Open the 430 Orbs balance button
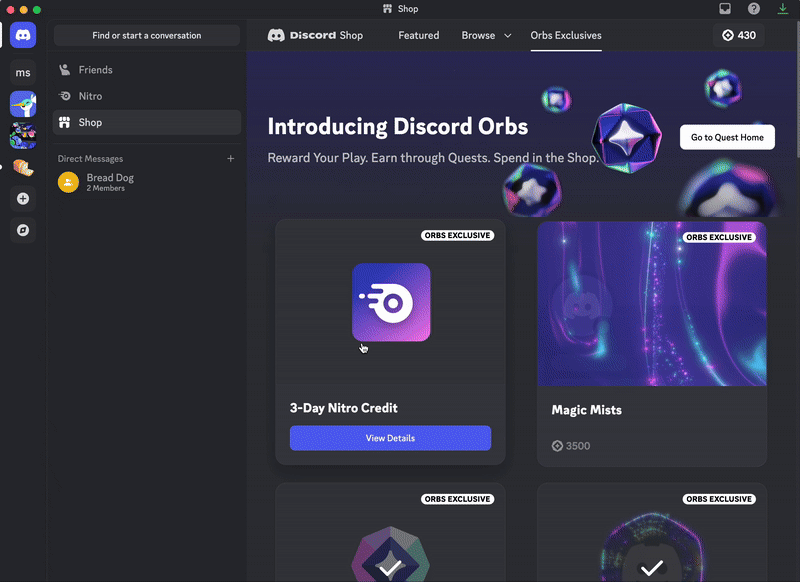 coord(739,35)
